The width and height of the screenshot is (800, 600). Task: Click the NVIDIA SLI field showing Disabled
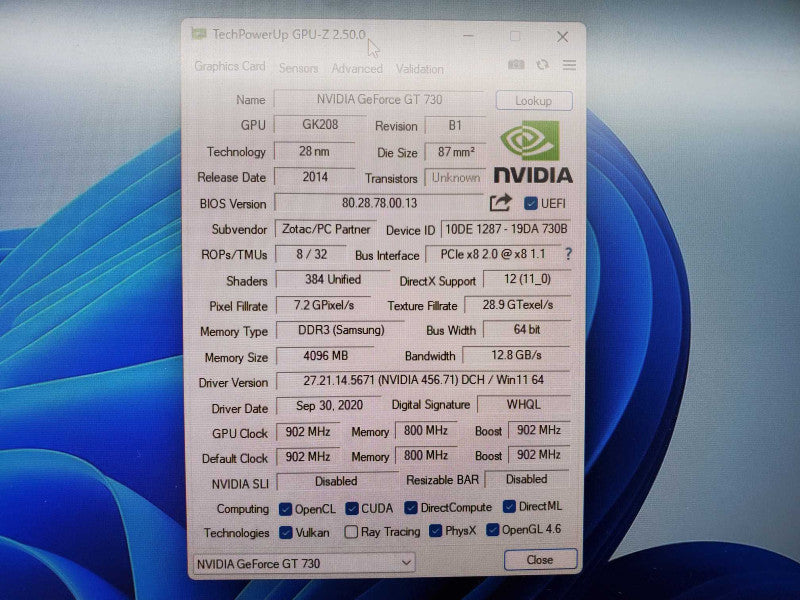point(336,481)
